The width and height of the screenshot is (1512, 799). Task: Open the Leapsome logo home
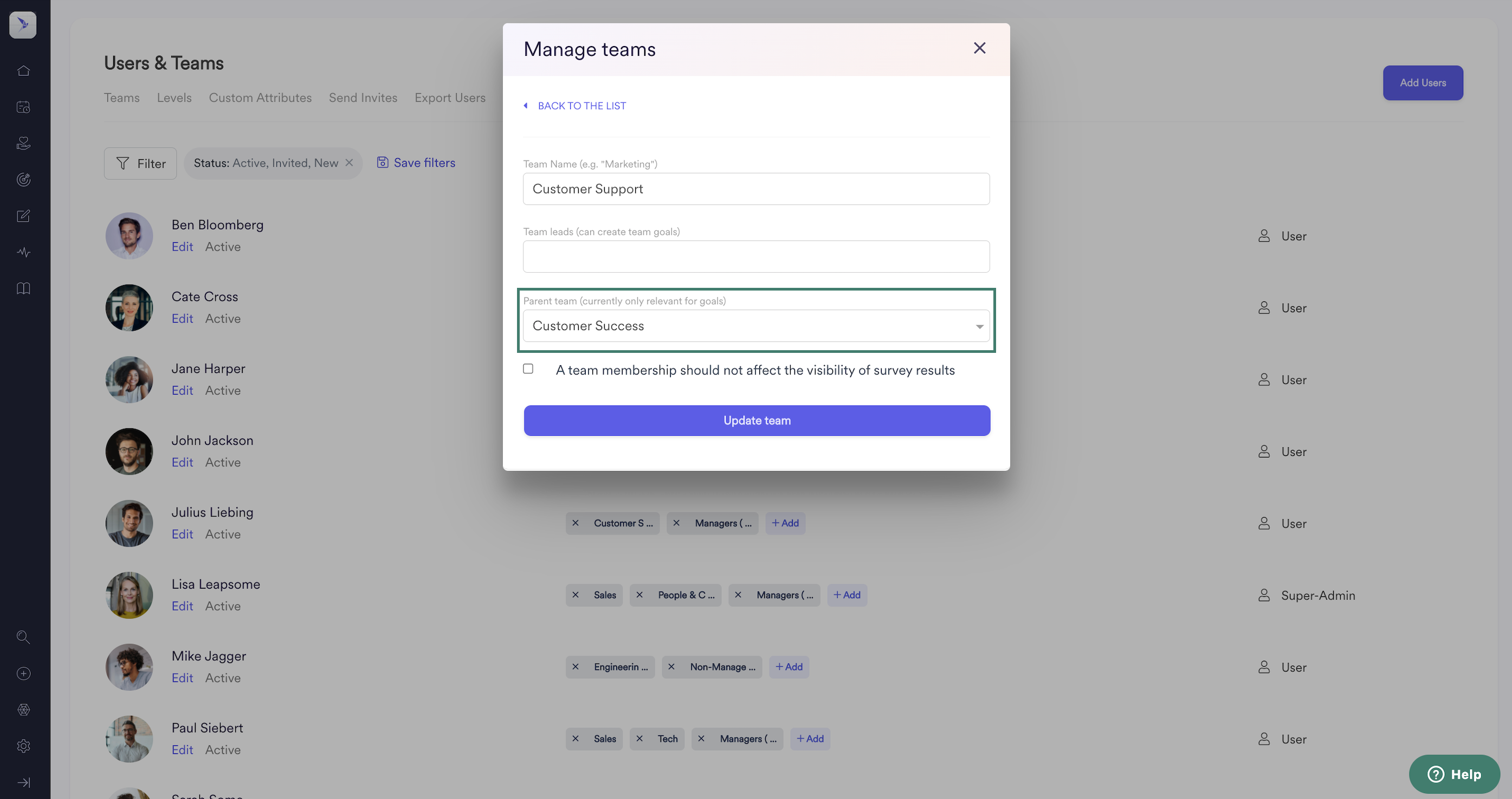point(23,24)
